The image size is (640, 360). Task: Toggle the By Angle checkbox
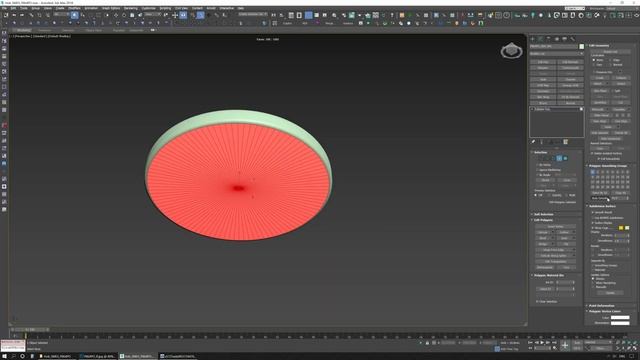(x=544, y=175)
